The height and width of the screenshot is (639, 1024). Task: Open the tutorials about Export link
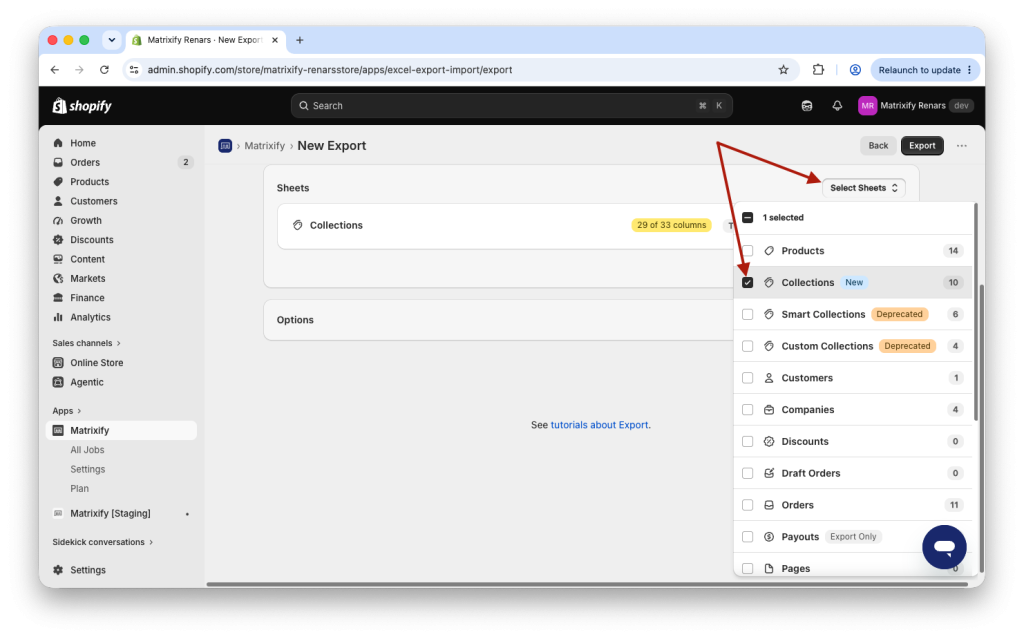click(600, 425)
